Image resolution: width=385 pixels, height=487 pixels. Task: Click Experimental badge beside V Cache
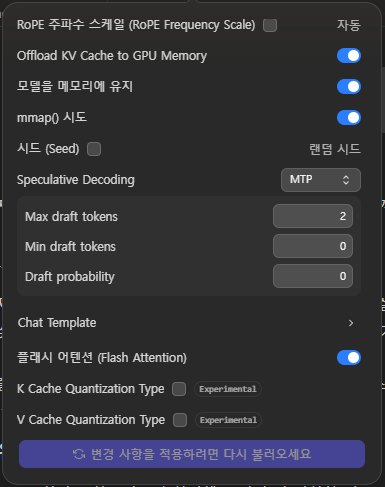(x=228, y=420)
